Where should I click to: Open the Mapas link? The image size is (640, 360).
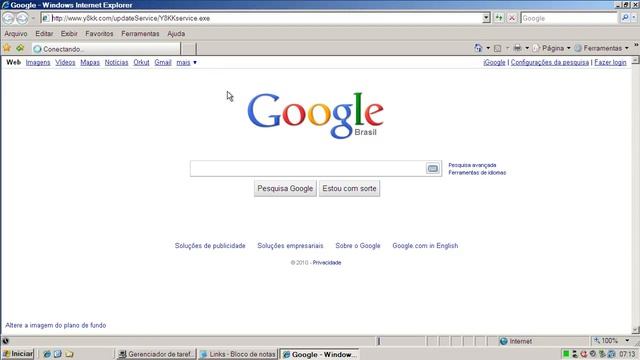(x=90, y=62)
